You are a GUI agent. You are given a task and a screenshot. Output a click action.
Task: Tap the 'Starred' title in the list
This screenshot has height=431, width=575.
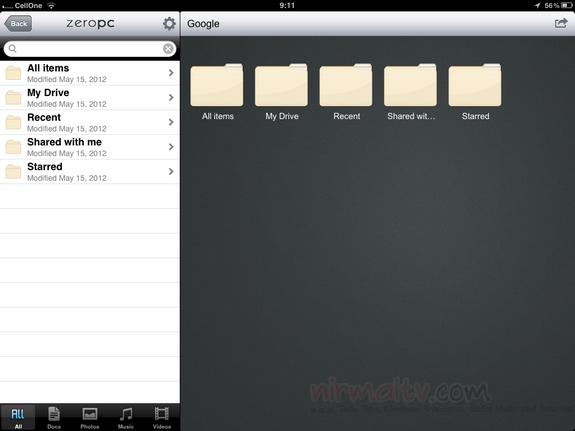point(45,167)
